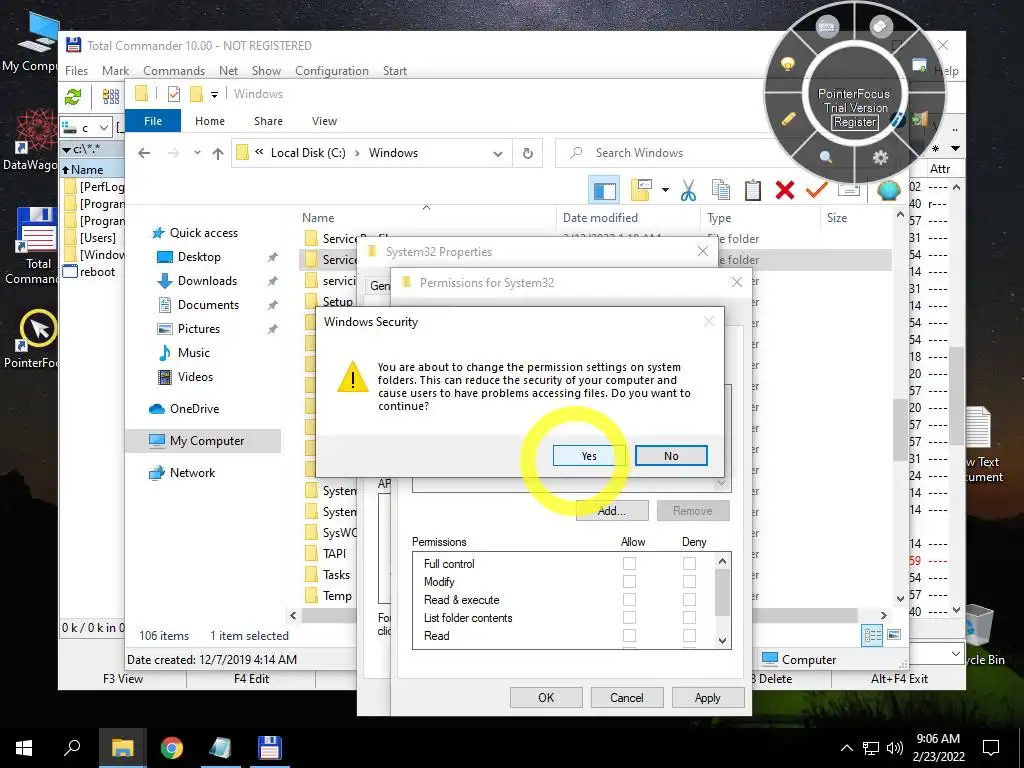The height and width of the screenshot is (768, 1024).
Task: Click the PointerFocus keystroke keyboard icon
Action: (x=826, y=27)
